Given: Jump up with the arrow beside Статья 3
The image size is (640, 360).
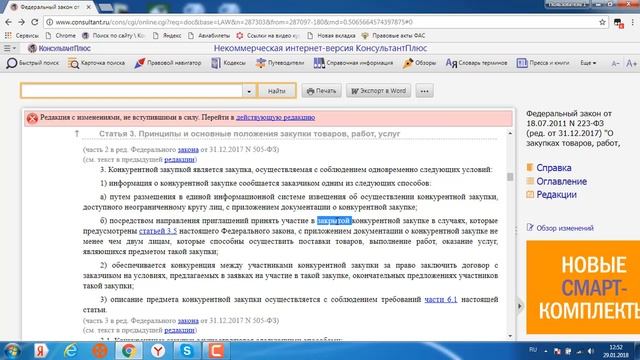Looking at the screenshot, I should [76, 133].
